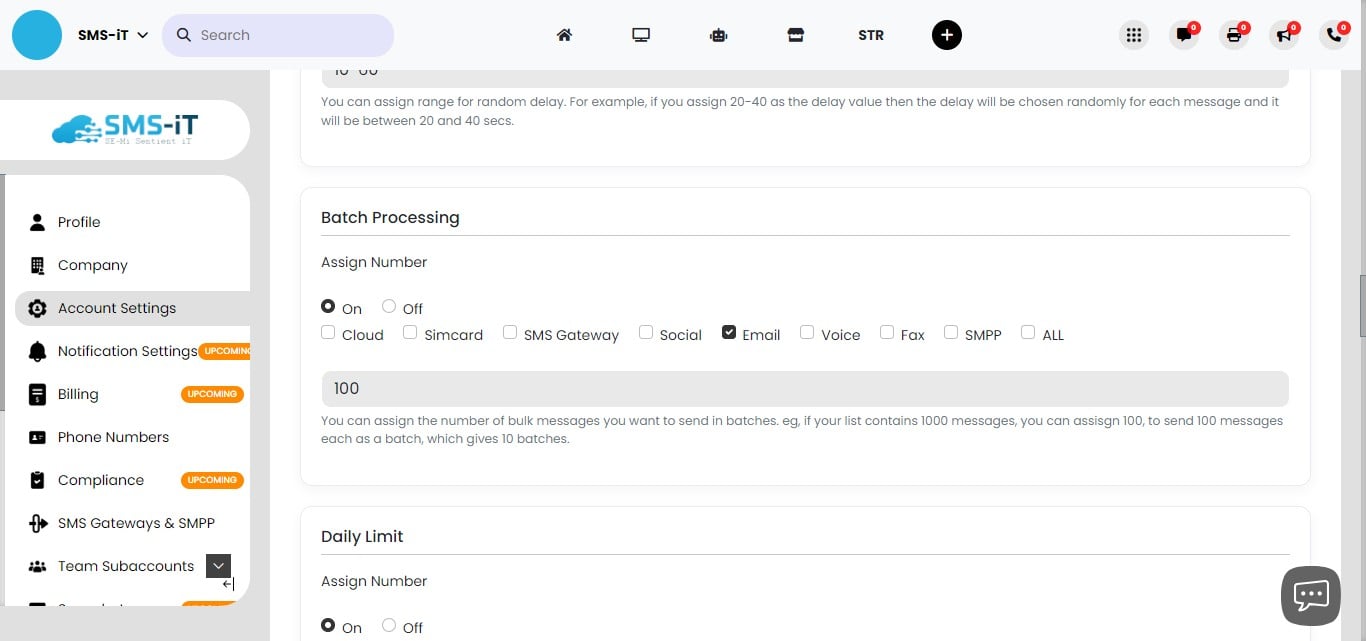Open the chat messages notification icon

point(1184,34)
